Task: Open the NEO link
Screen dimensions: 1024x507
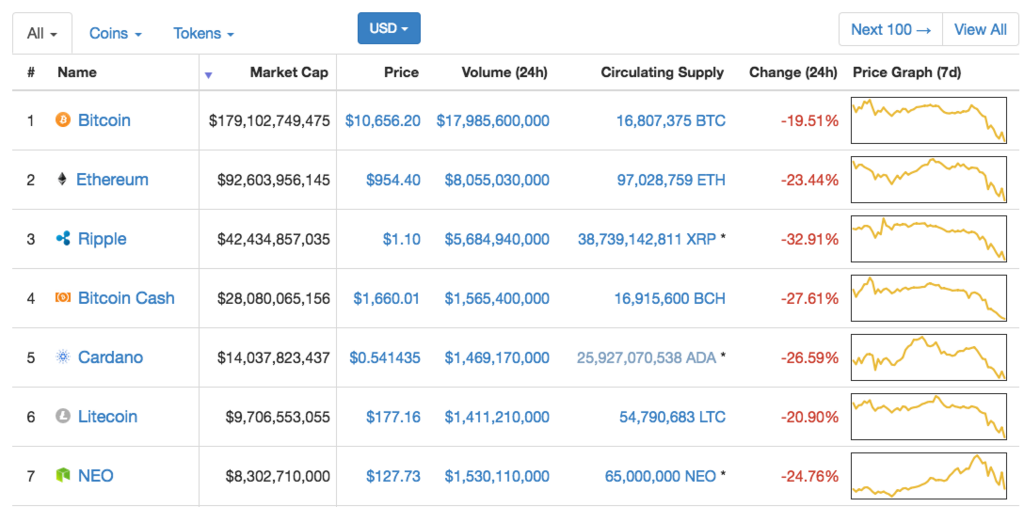Action: [95, 476]
